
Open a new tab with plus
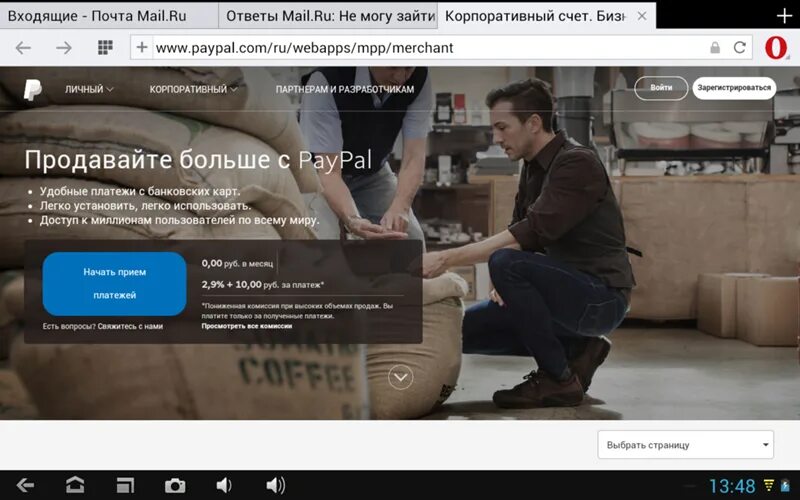(784, 16)
